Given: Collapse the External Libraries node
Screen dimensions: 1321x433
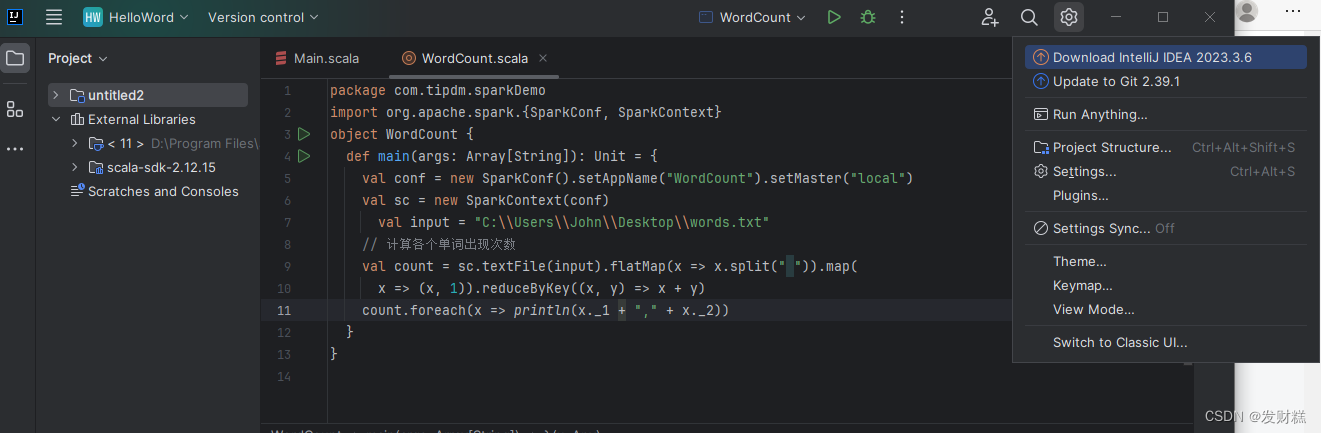Looking at the screenshot, I should pos(56,119).
